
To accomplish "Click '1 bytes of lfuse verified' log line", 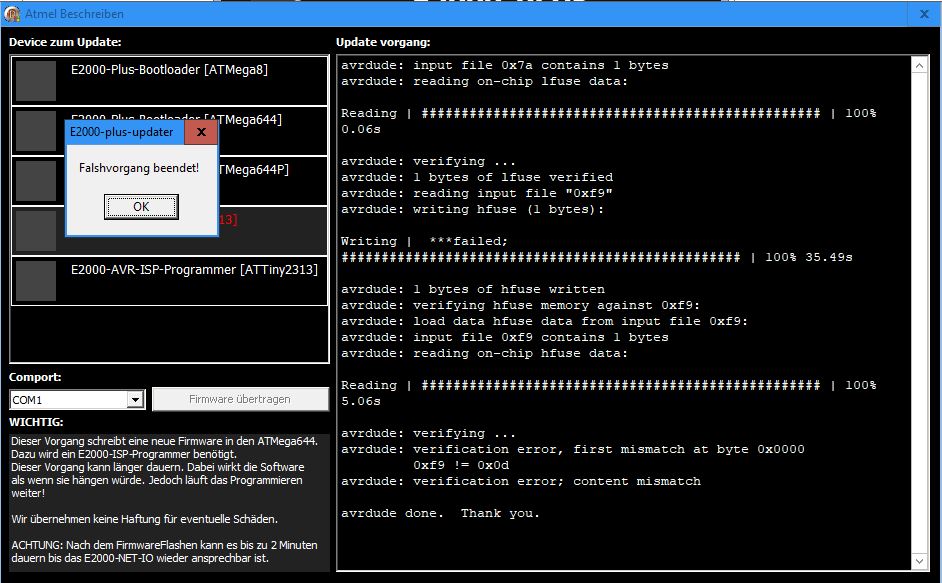I will pyautogui.click(x=477, y=177).
